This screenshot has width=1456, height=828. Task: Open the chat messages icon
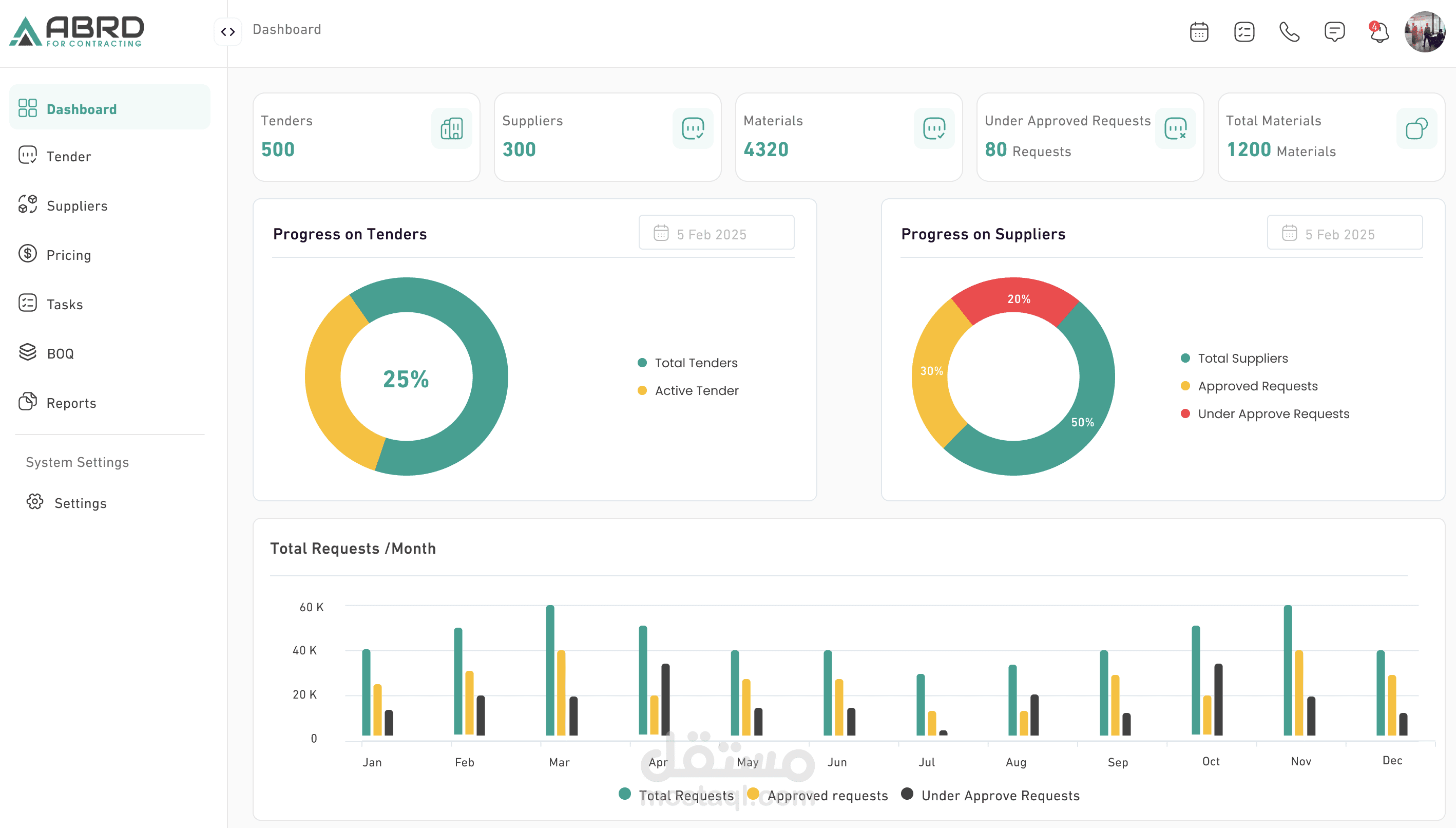1334,32
